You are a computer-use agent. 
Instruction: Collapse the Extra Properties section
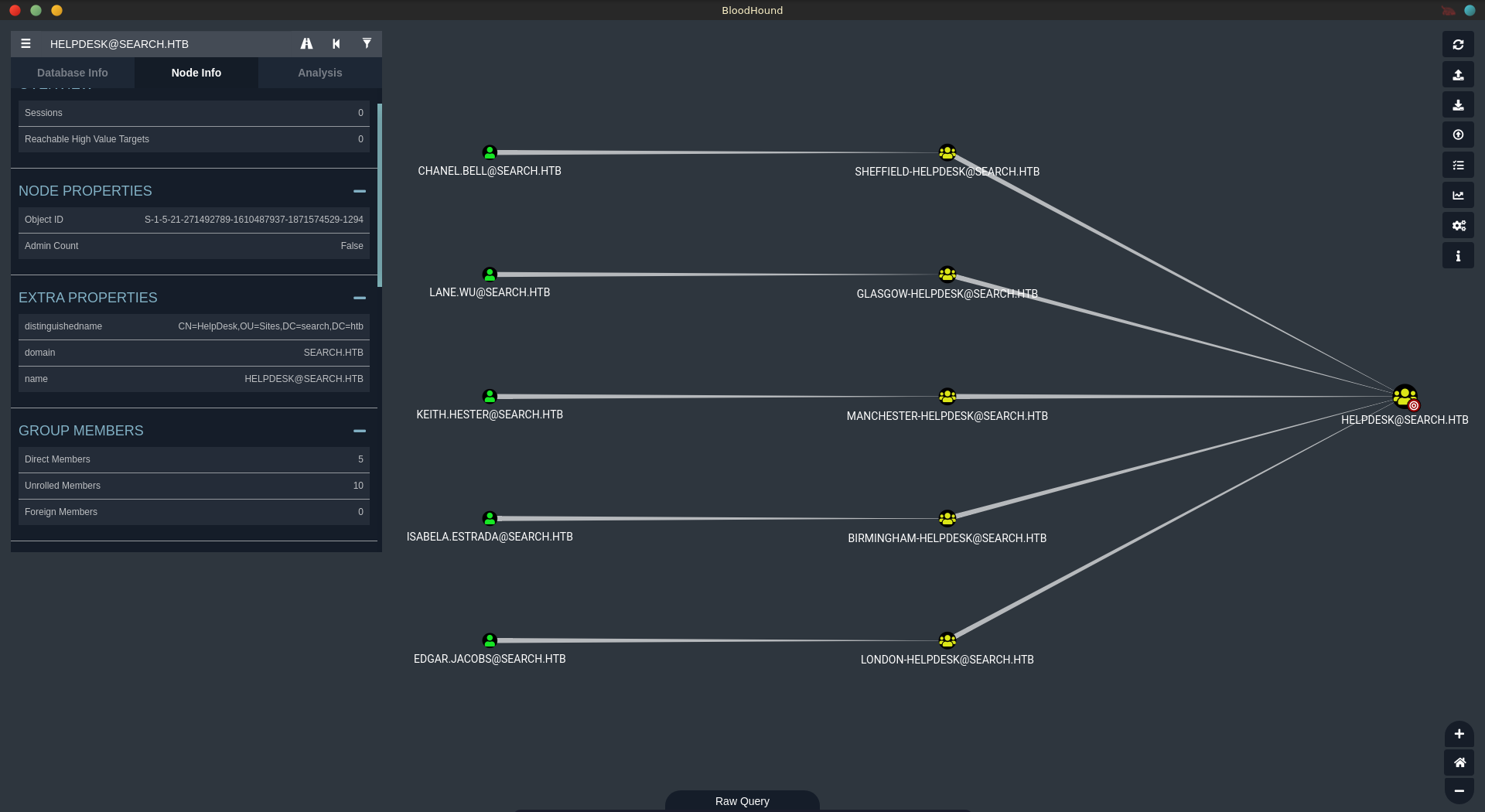359,298
